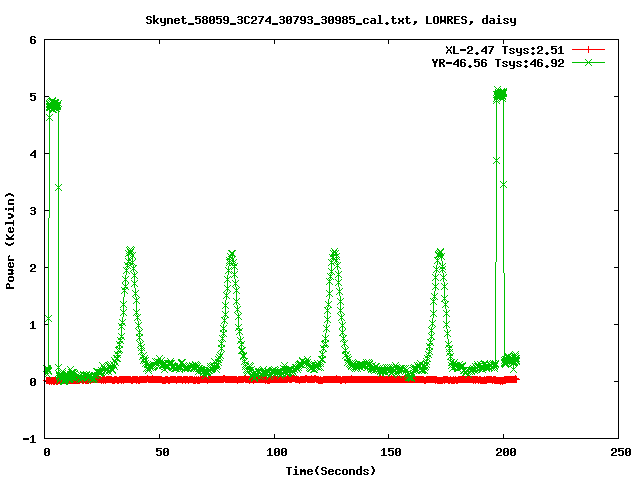Viewport: 640px width, 480px height.
Task: Click the x-axis tick label 150
Action: [x=391, y=452]
